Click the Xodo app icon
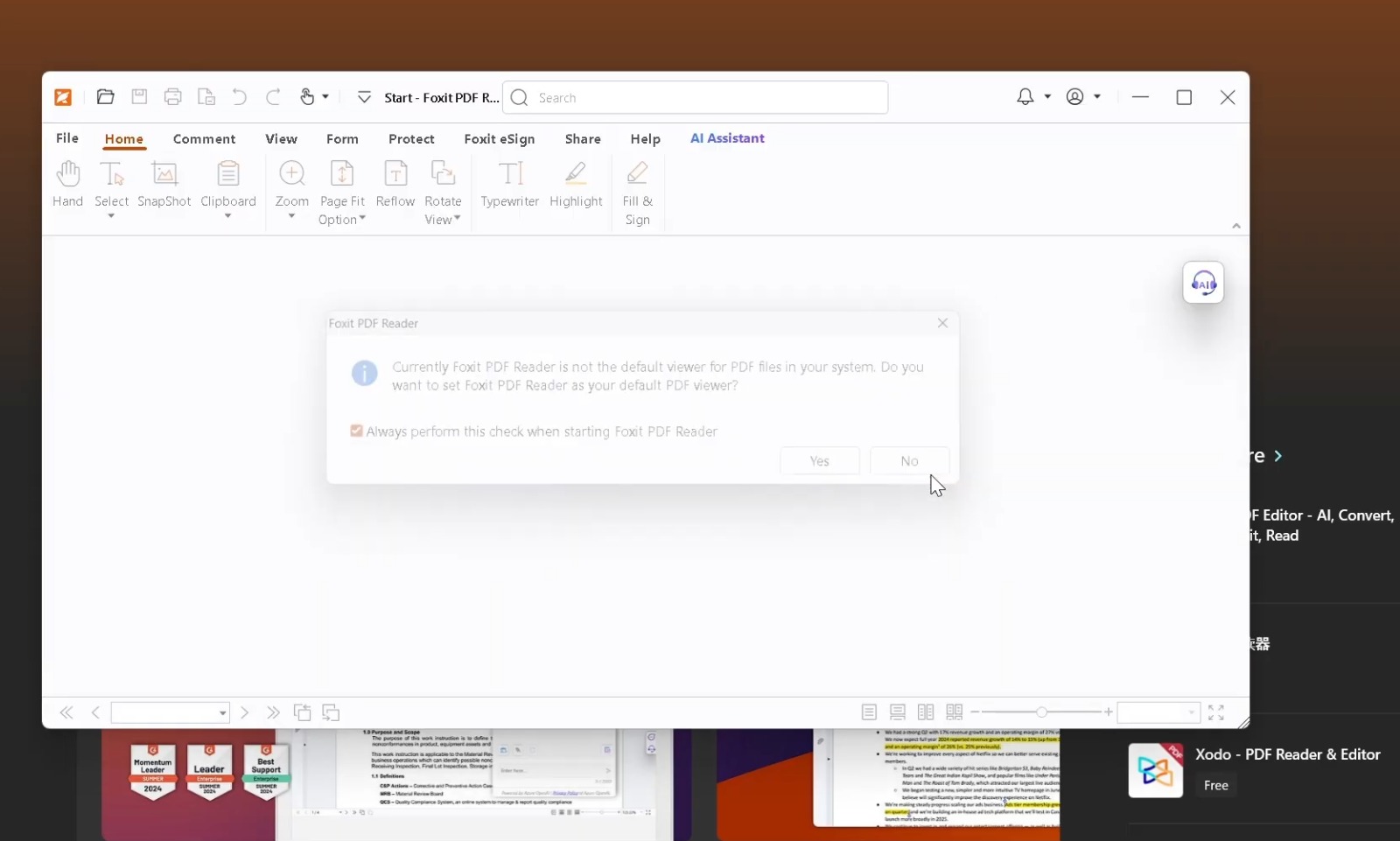The image size is (1400, 841). pyautogui.click(x=1156, y=770)
